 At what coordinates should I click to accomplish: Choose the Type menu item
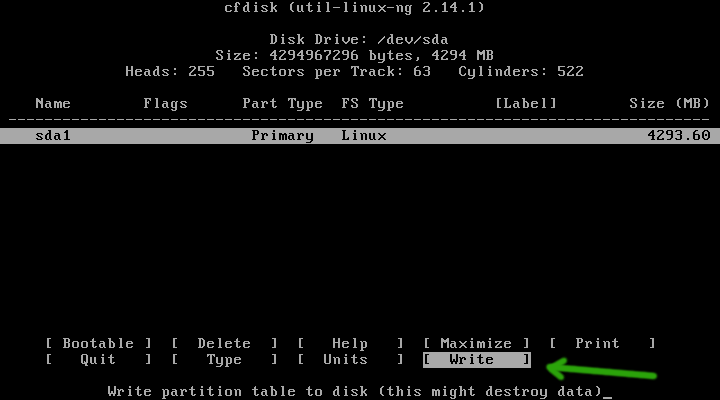coord(224,360)
